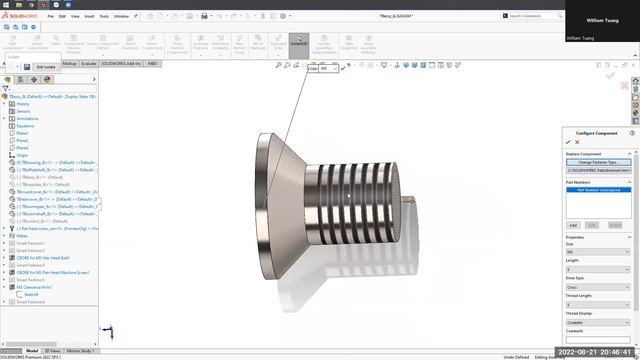Select Equations in the feature tree

(25, 126)
